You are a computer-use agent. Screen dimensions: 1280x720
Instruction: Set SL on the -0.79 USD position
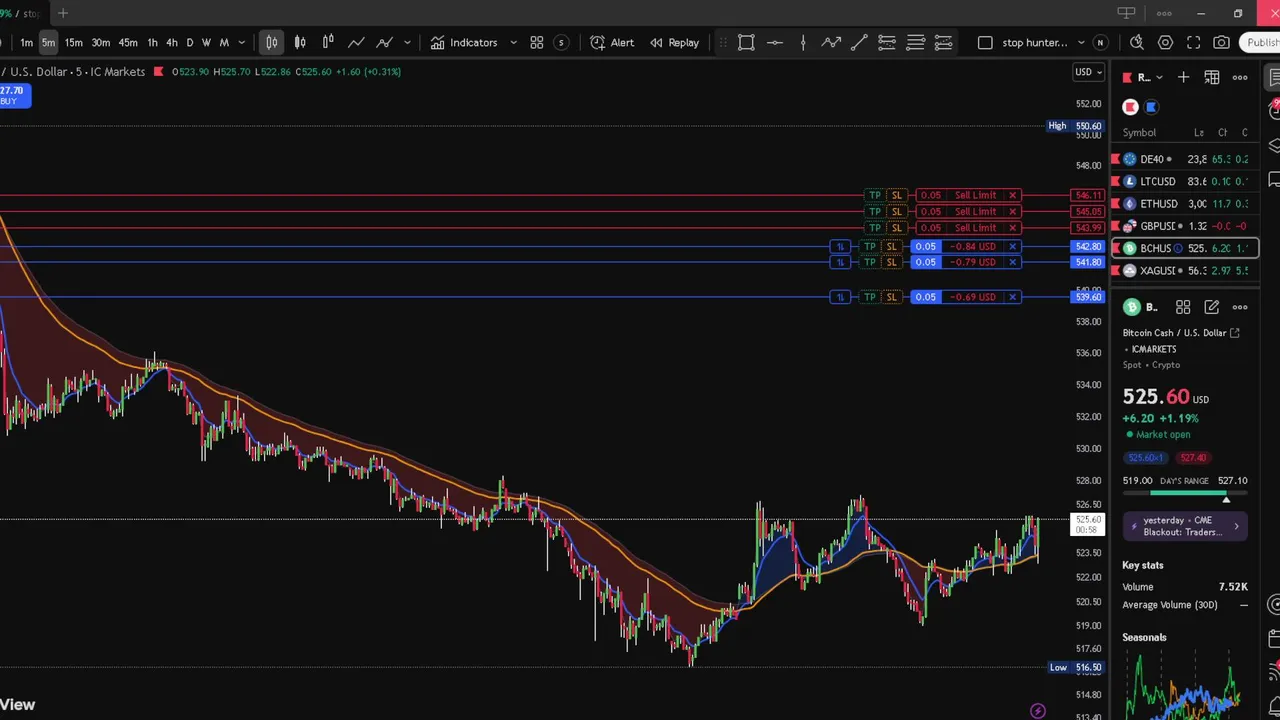[x=891, y=262]
